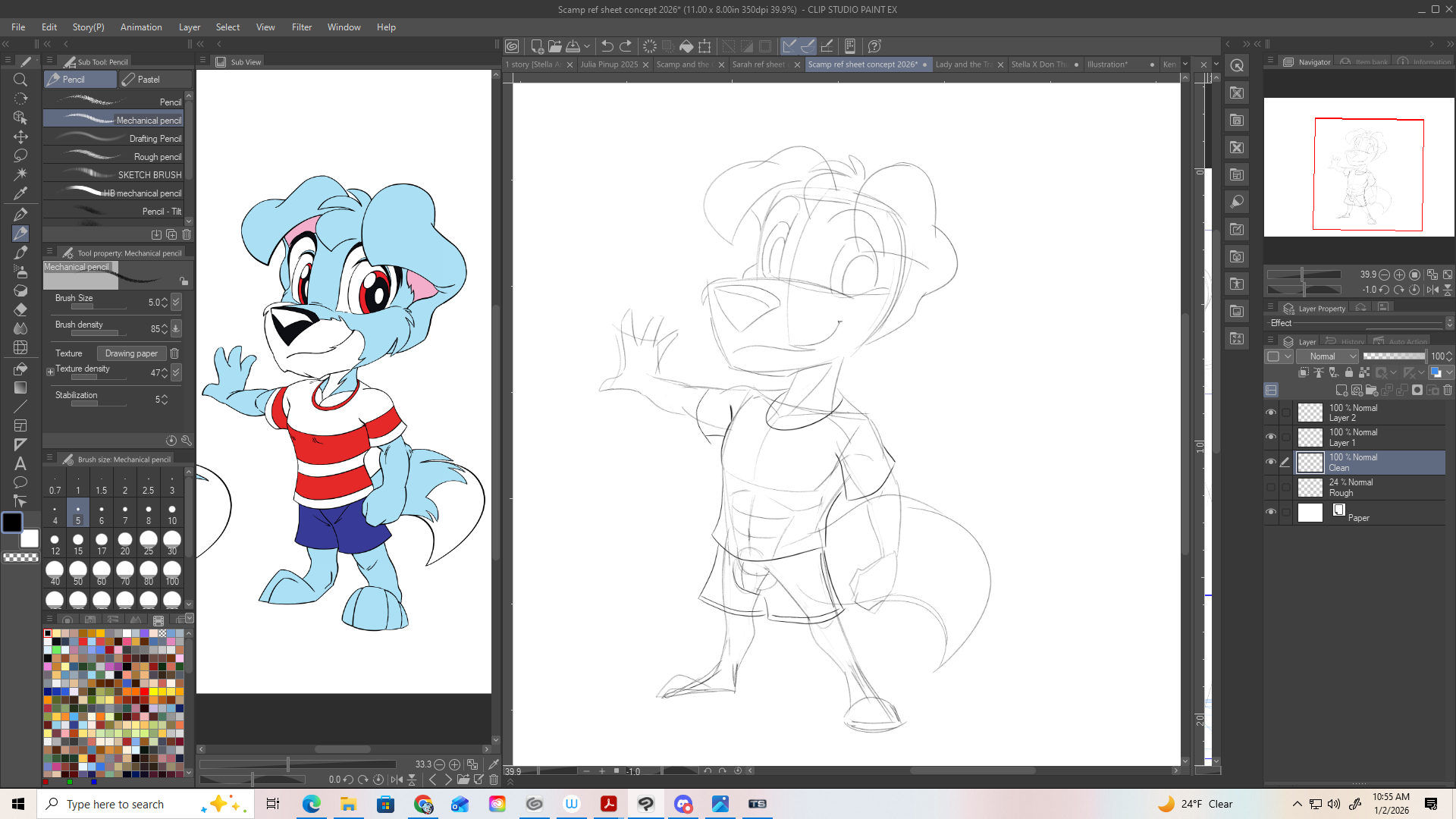Hide Layer 2 visibility eye

(x=1271, y=413)
